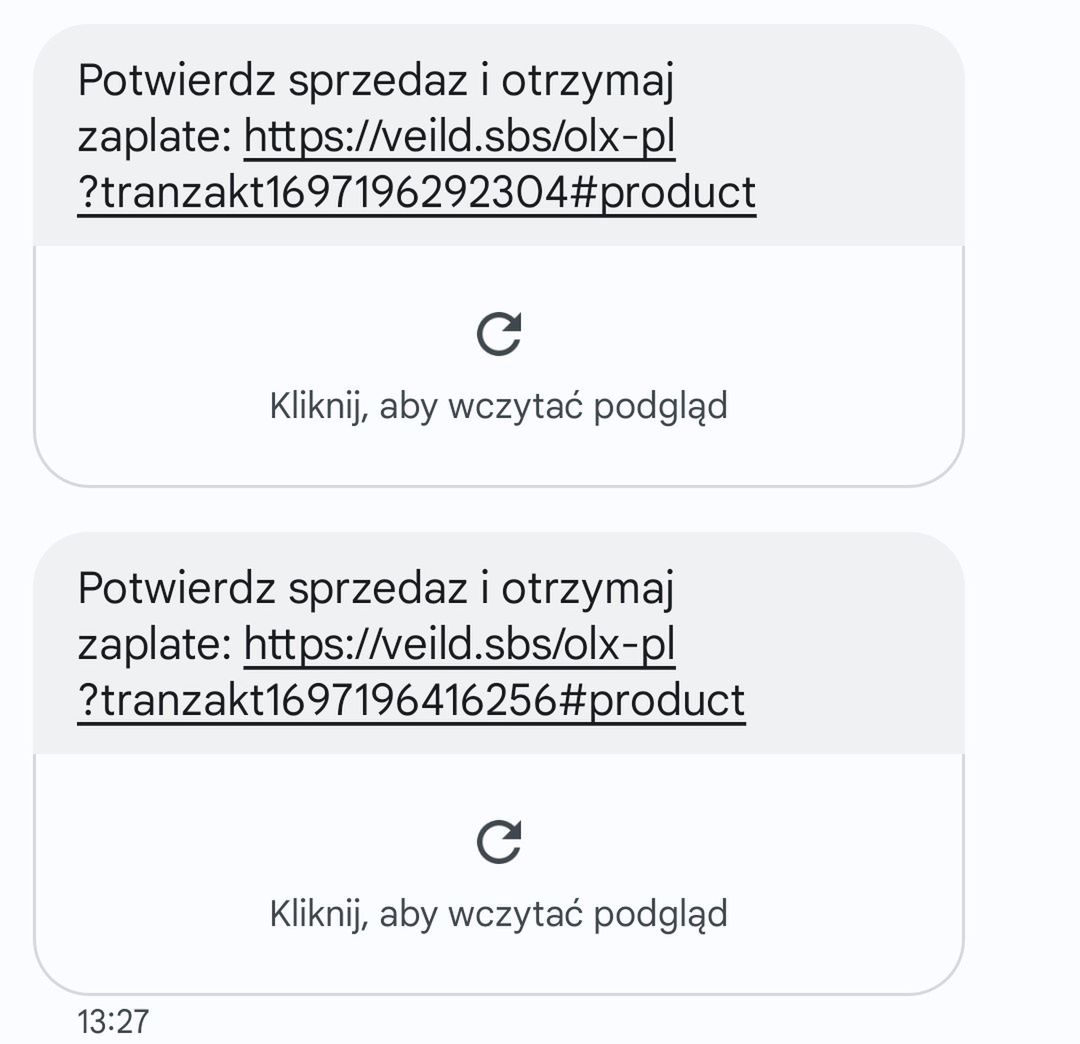This screenshot has width=1080, height=1044.
Task: Tap the circular refresh arrow above first preview text
Action: (501, 334)
